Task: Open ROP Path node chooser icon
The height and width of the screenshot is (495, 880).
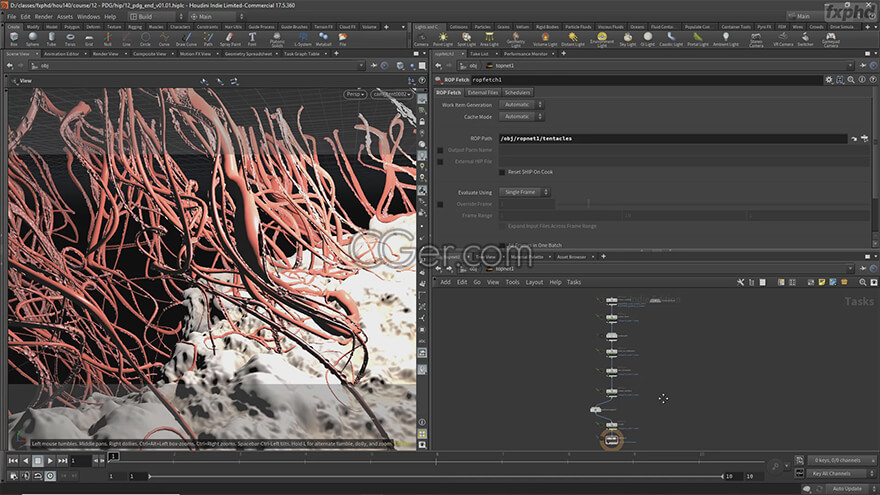Action: [x=864, y=138]
